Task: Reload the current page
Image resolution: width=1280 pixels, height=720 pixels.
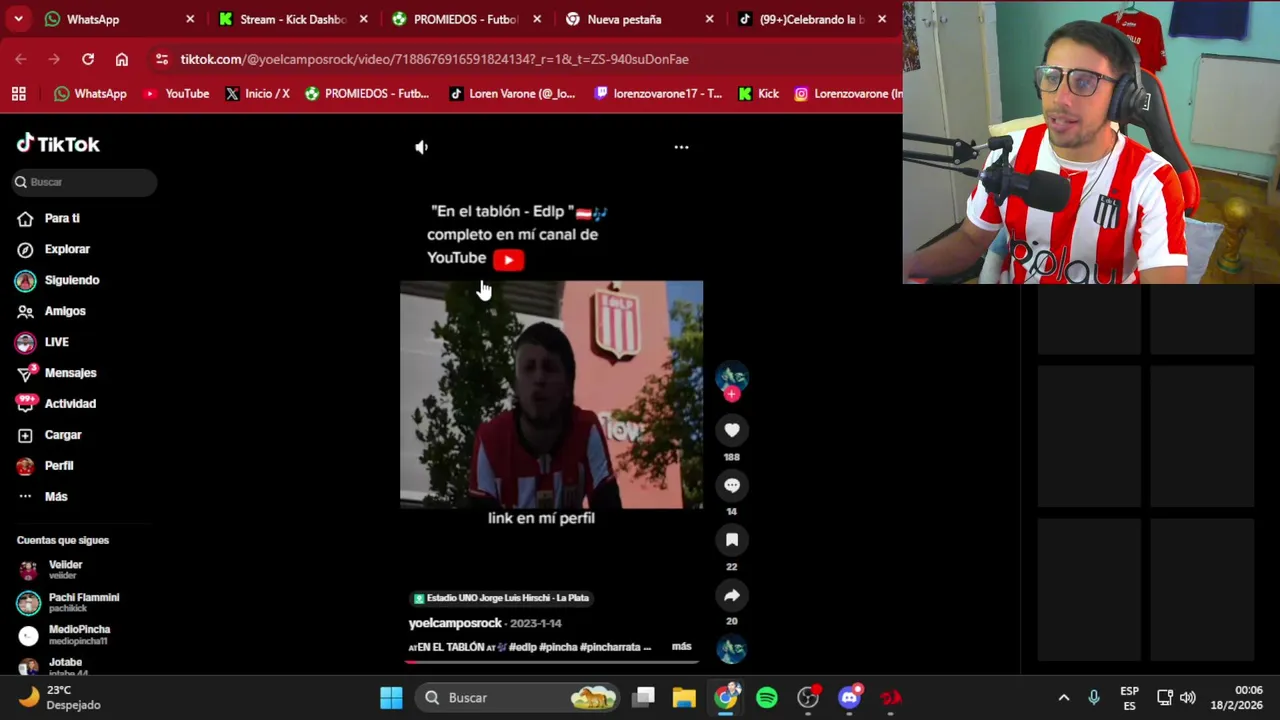Action: tap(88, 59)
